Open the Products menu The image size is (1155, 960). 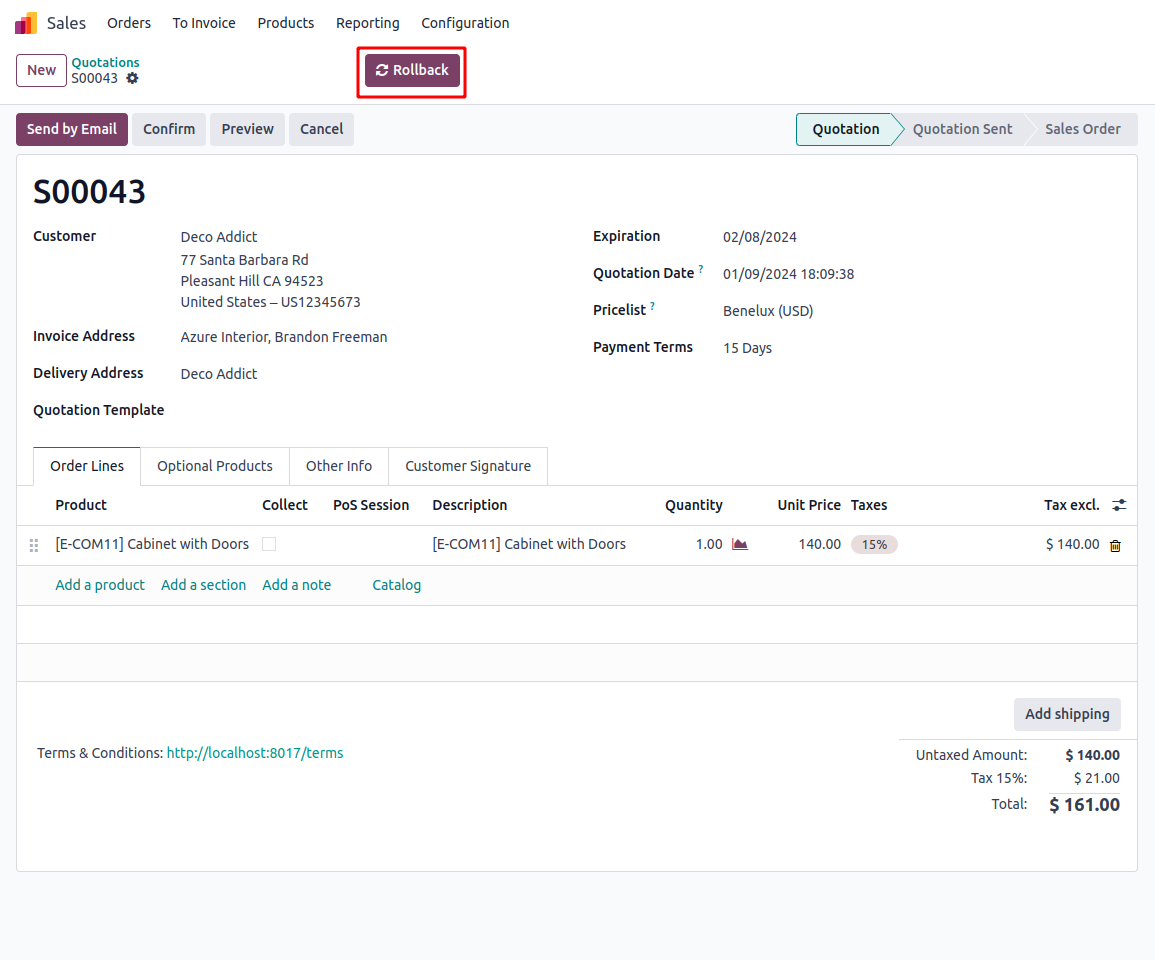(286, 23)
